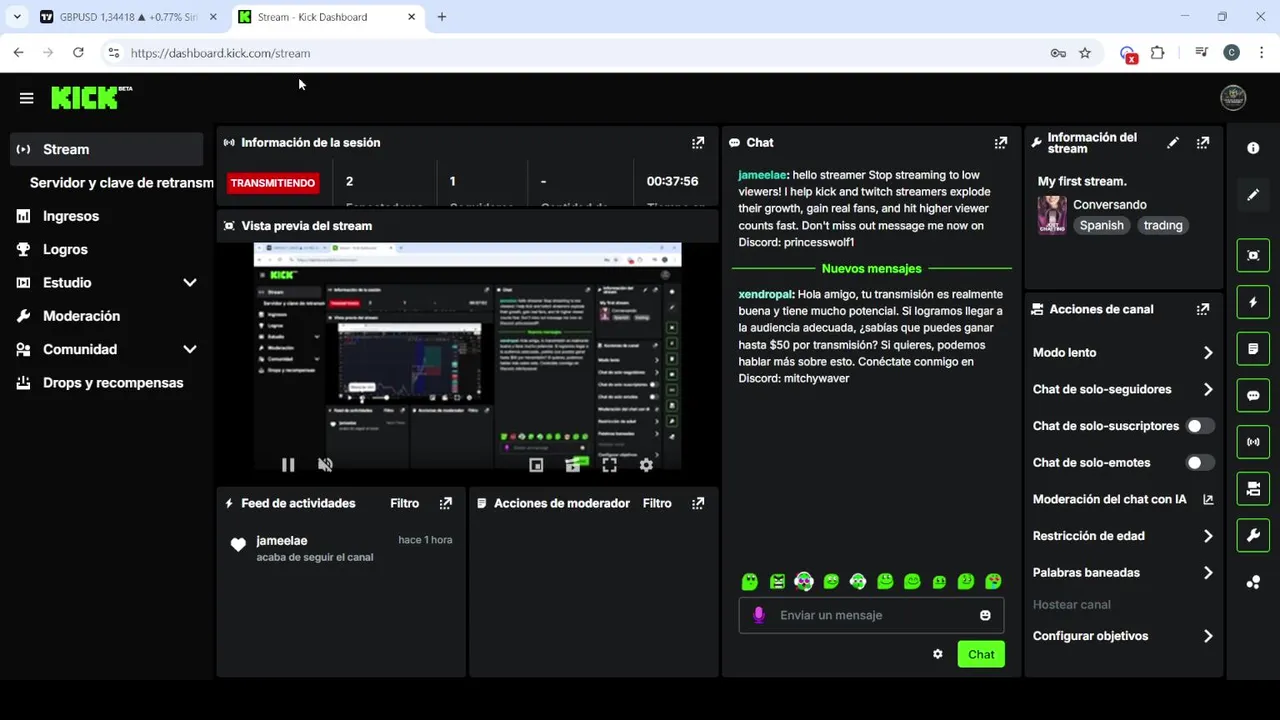The height and width of the screenshot is (720, 1280).
Task: Select Stream in the left sidebar
Action: pos(107,149)
